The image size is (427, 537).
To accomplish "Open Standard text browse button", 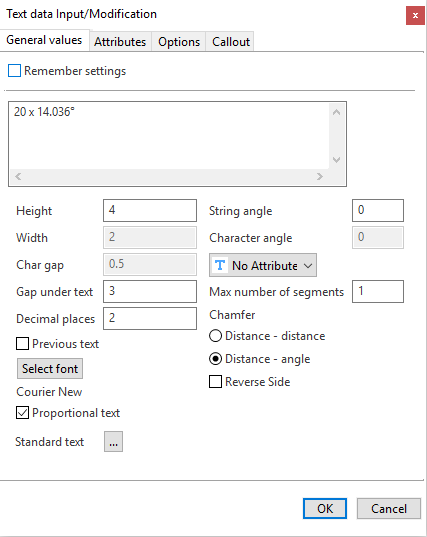I will point(113,442).
